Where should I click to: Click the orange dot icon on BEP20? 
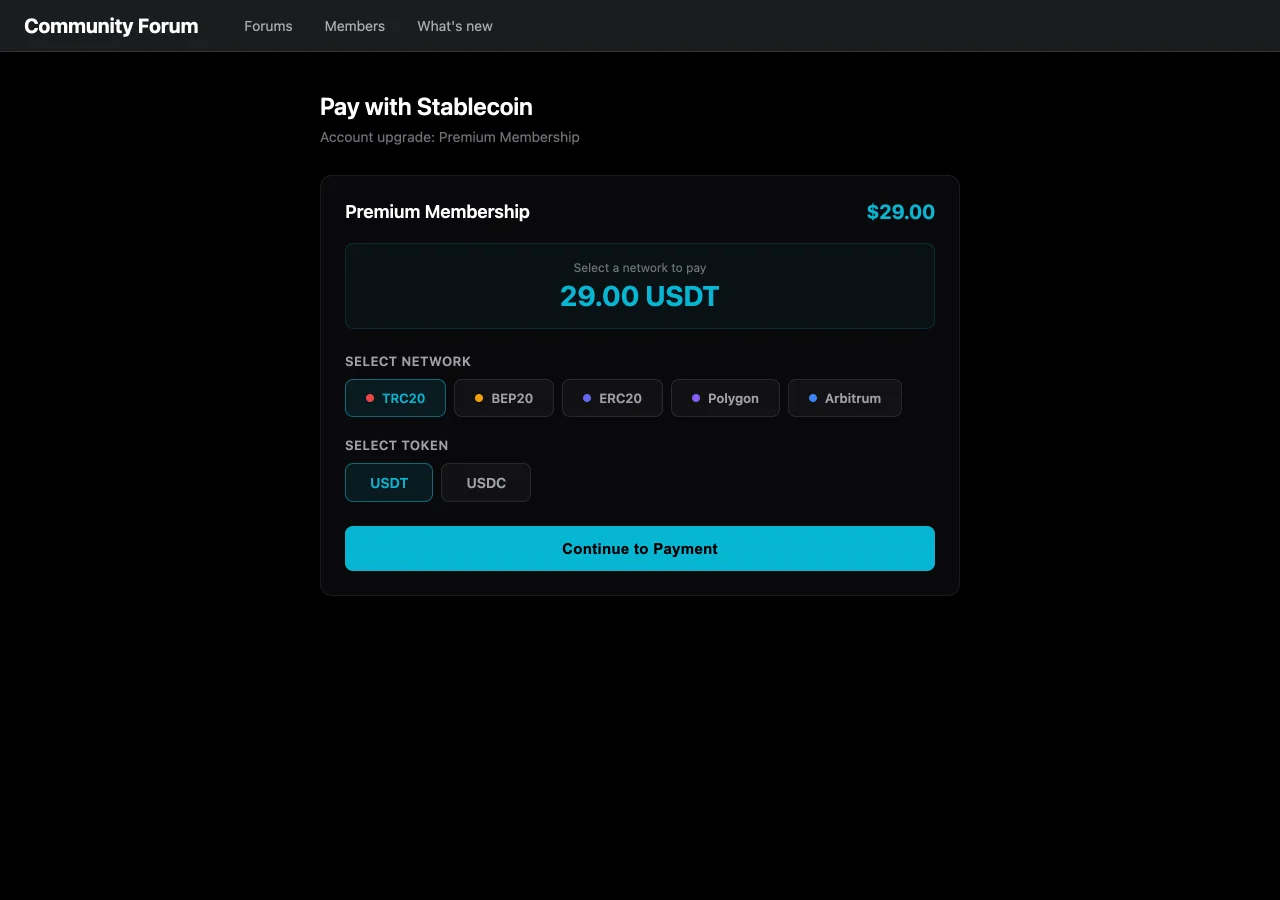[x=479, y=398]
